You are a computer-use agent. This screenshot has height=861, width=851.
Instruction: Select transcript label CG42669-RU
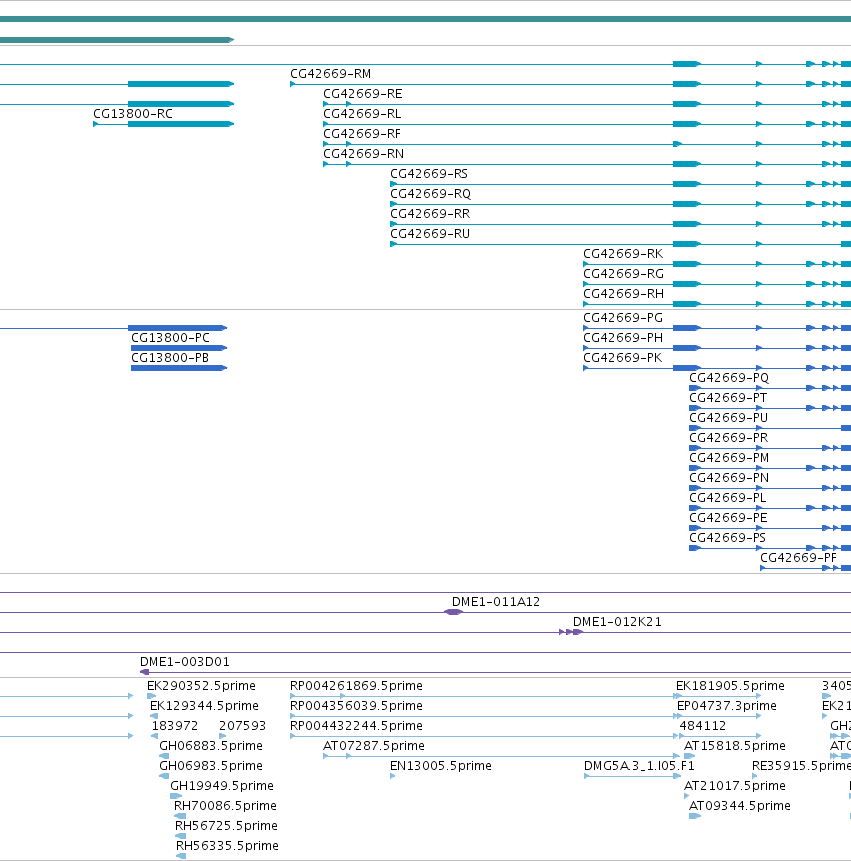click(430, 234)
